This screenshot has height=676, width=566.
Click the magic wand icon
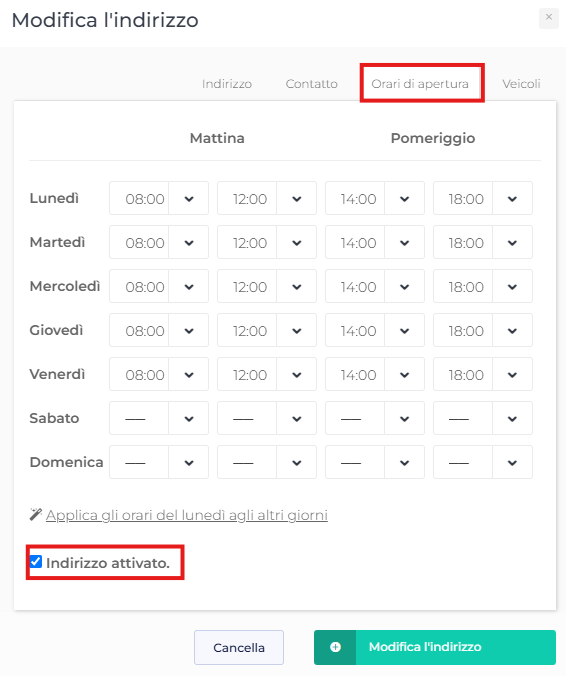pyautogui.click(x=36, y=515)
